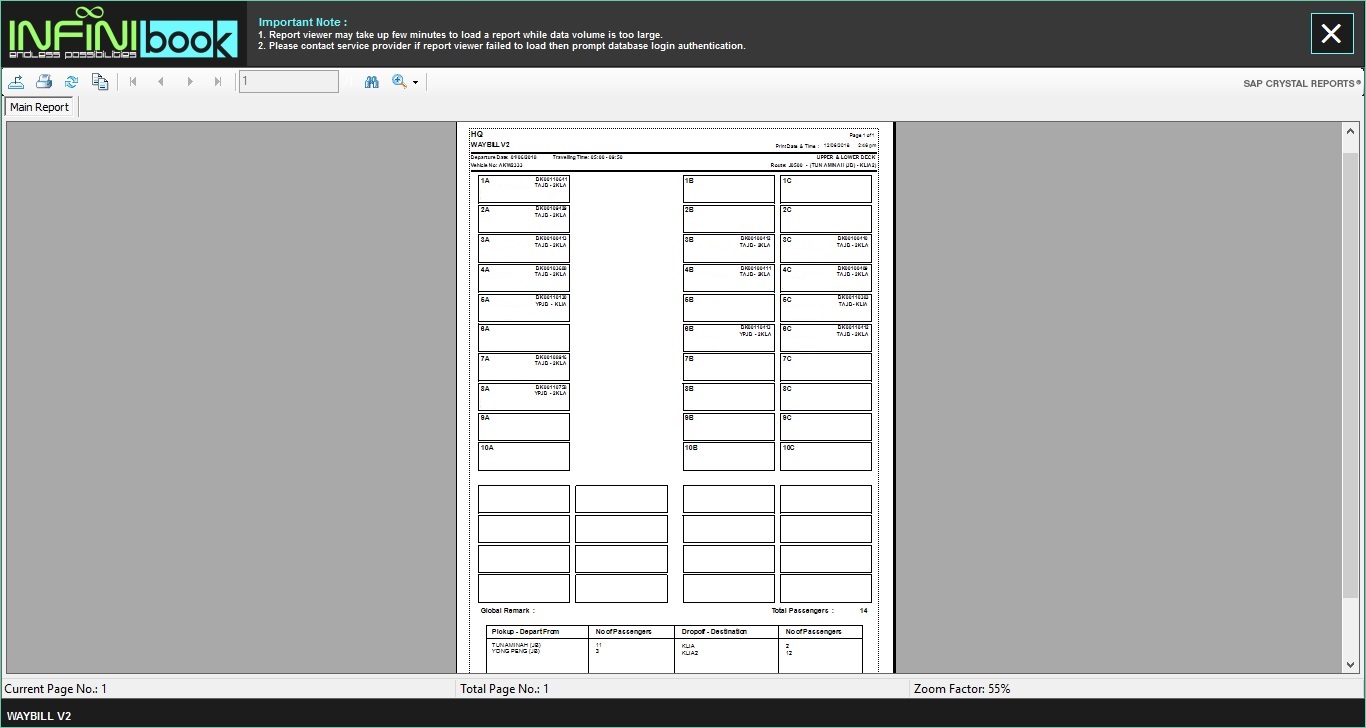
Task: Click seat box 6A in the report
Action: (x=524, y=337)
